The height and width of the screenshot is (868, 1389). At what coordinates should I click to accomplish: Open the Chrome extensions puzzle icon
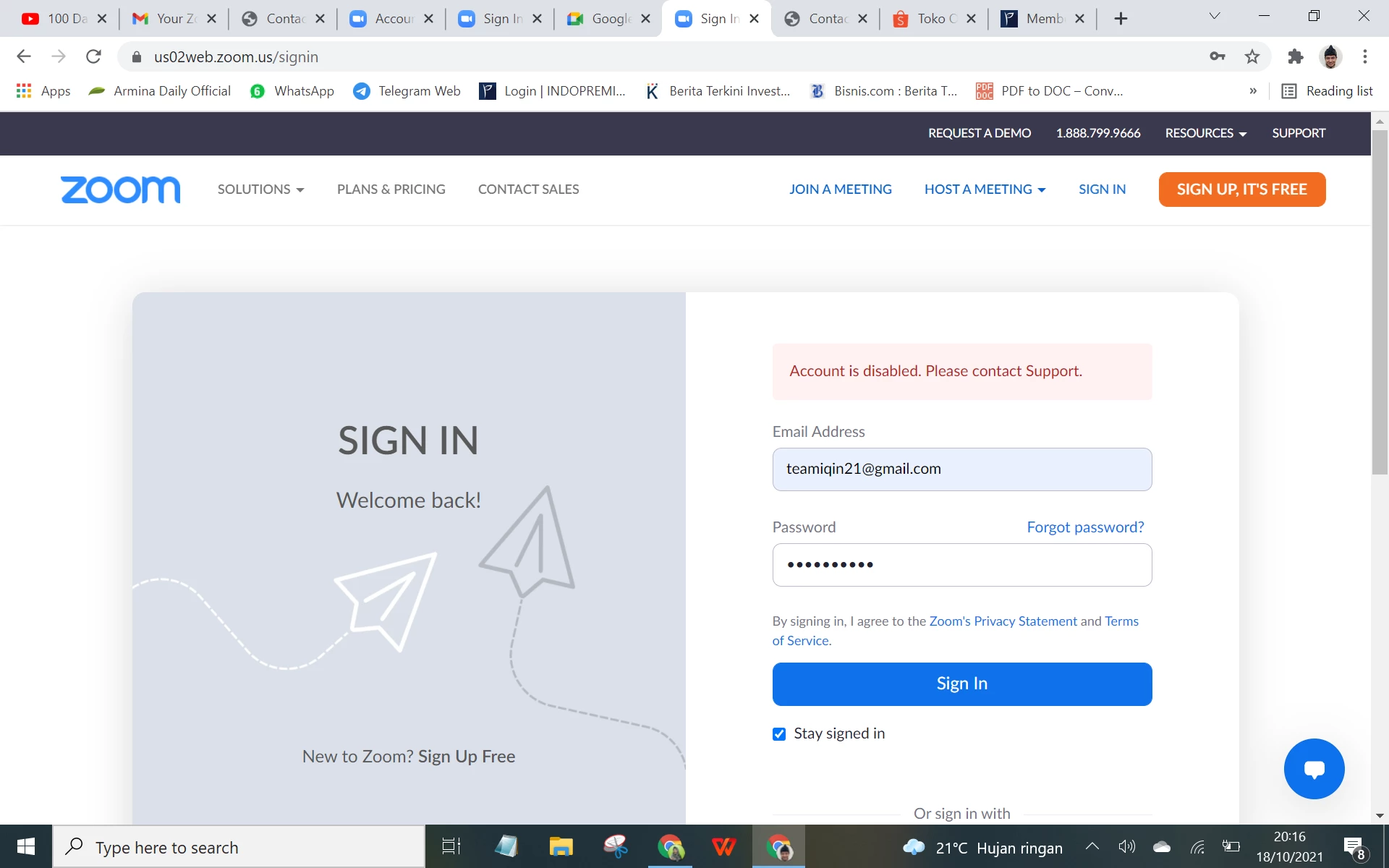coord(1295,56)
